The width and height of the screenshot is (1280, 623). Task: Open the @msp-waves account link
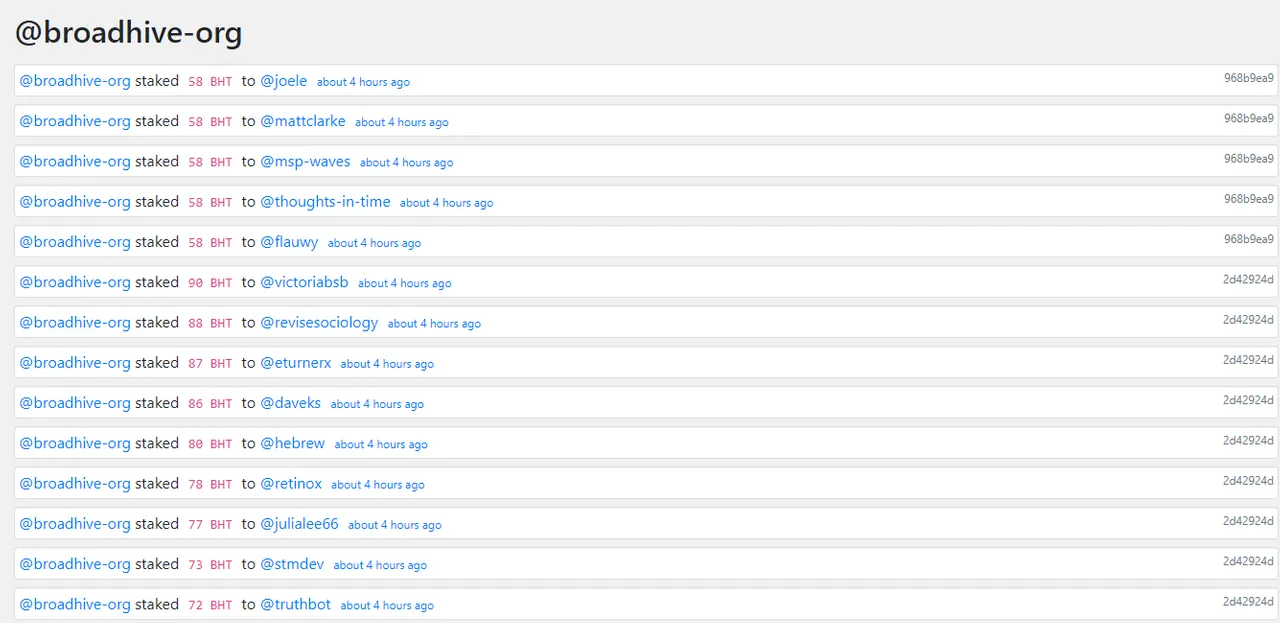[x=306, y=161]
